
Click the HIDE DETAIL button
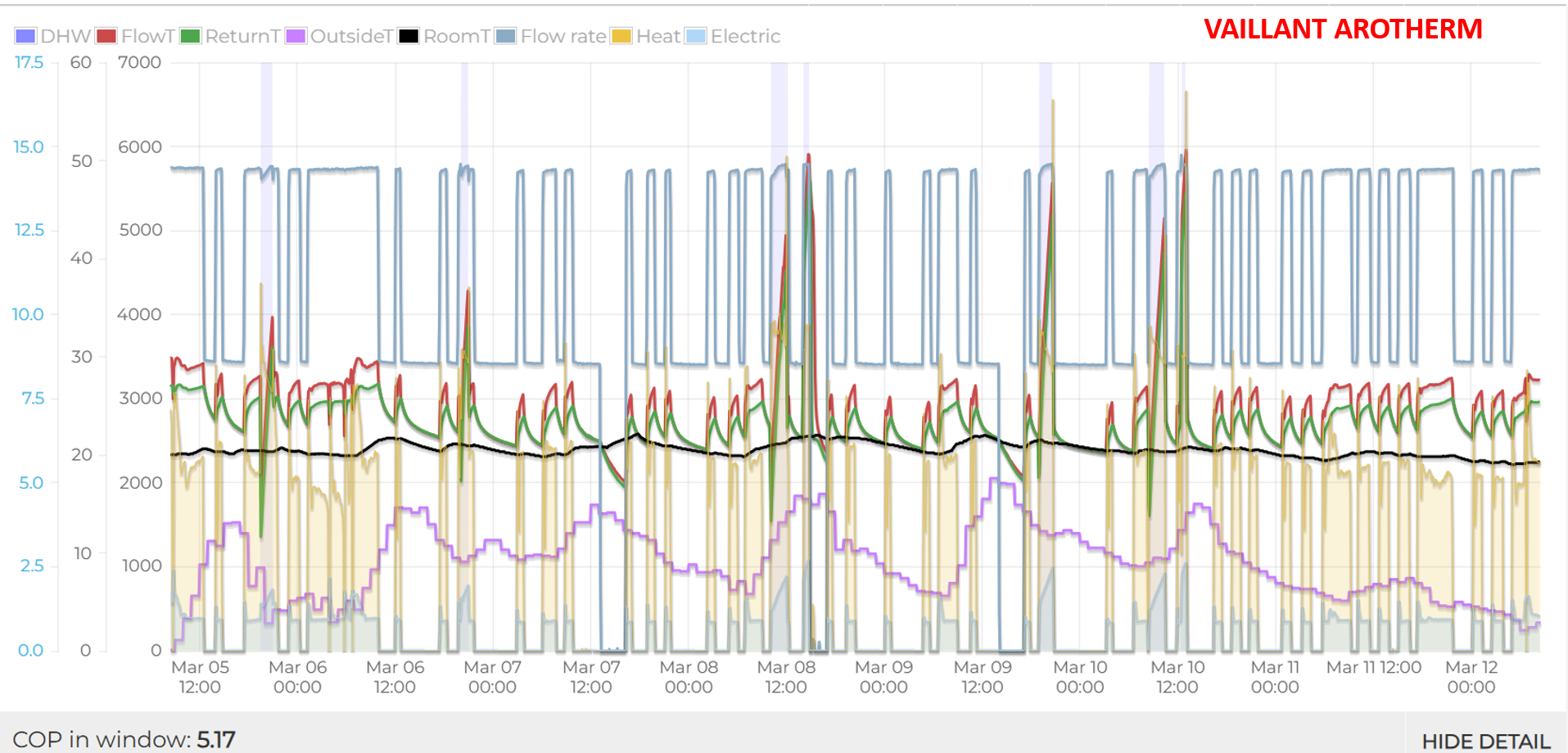[1486, 741]
